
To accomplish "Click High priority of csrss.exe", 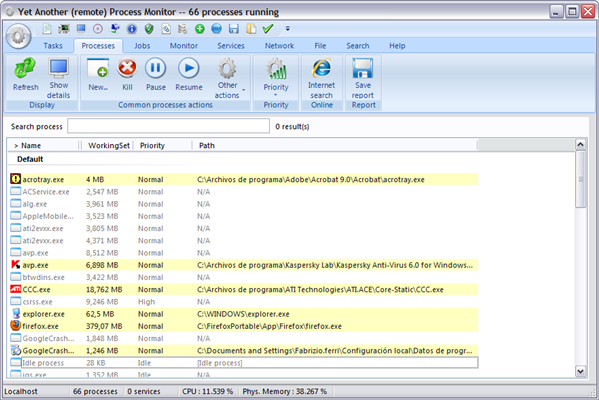I will click(x=146, y=301).
